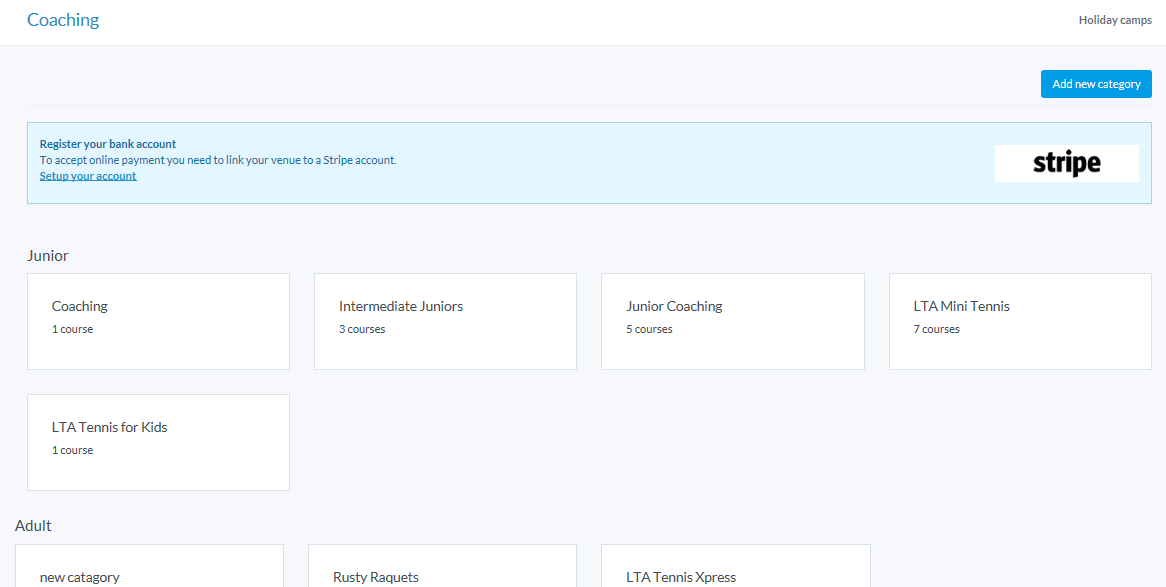Open the Holiday camps section
1166x587 pixels.
coord(1114,20)
